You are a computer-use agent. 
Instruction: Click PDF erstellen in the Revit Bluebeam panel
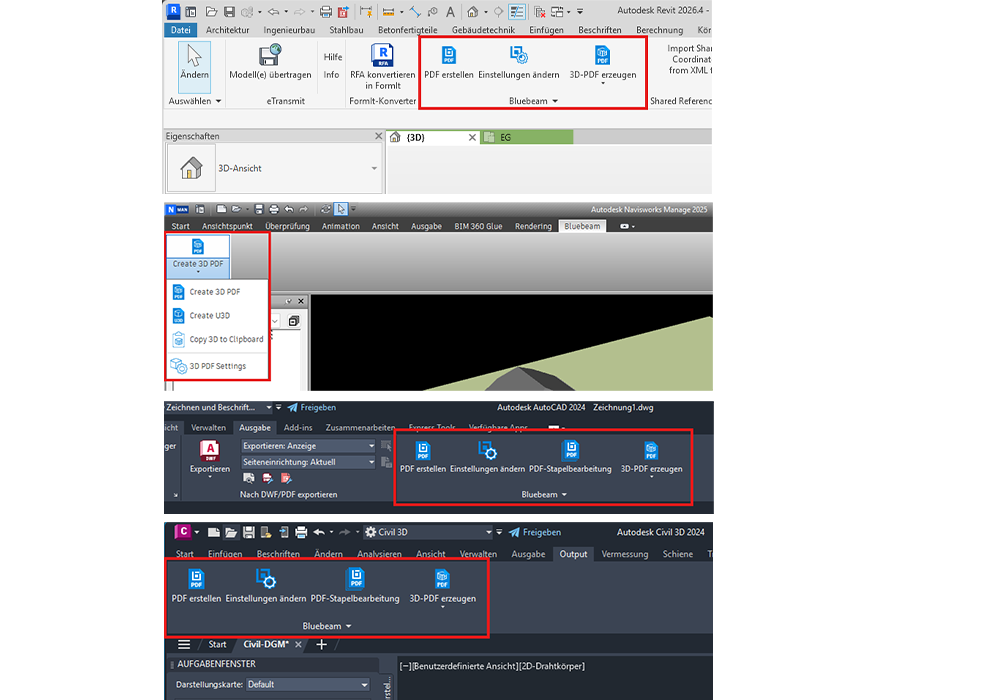point(448,62)
